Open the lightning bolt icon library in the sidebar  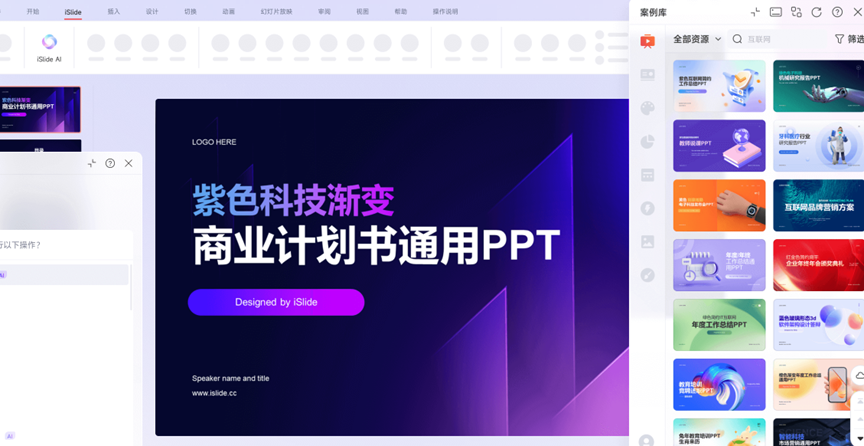point(647,208)
